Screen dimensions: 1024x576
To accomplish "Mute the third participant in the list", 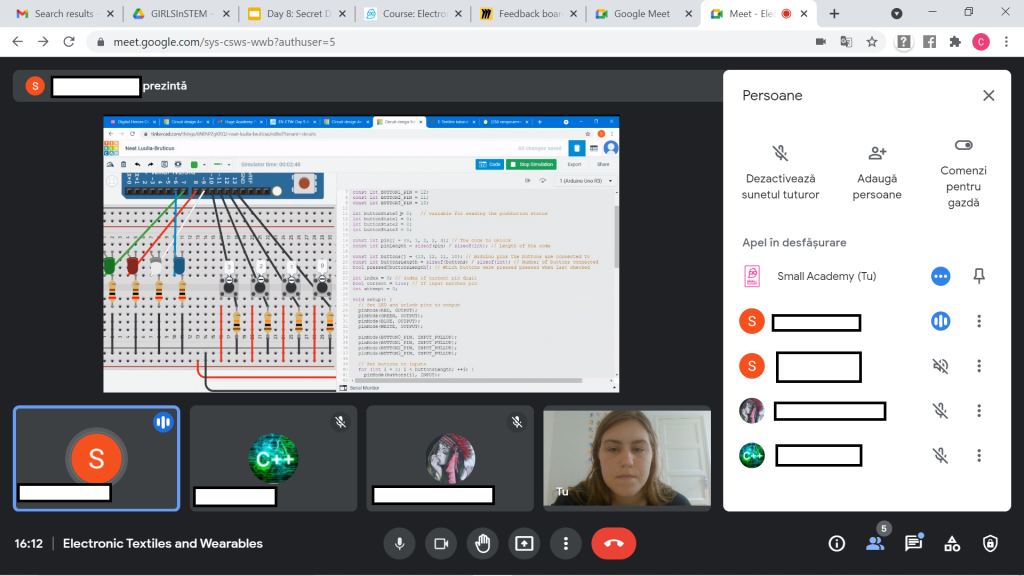I will 940,411.
